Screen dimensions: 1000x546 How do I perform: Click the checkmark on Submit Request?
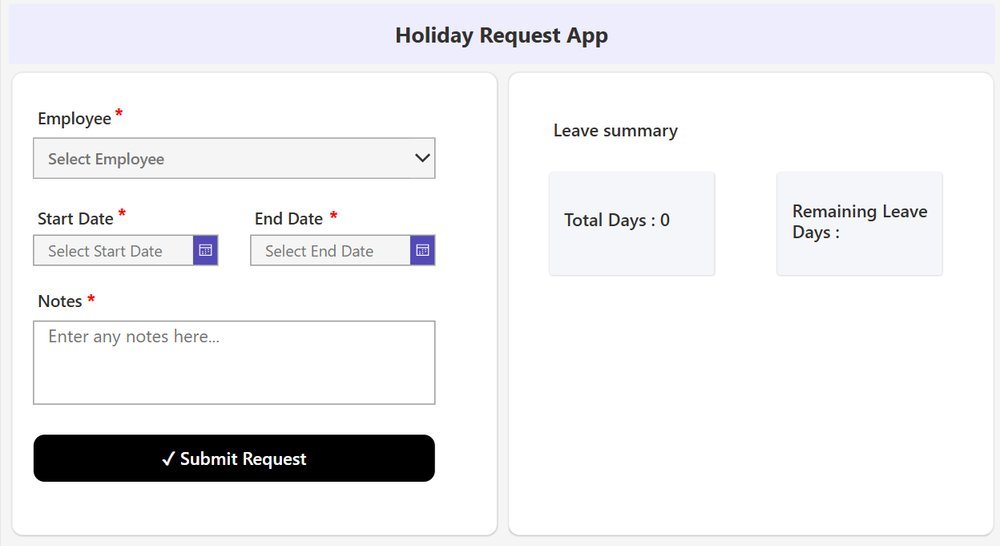tap(168, 459)
